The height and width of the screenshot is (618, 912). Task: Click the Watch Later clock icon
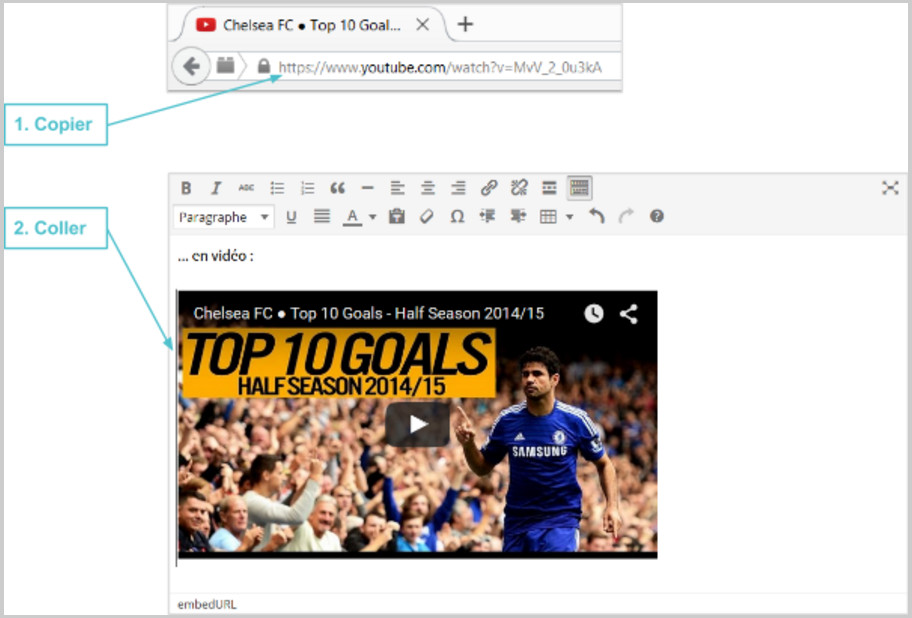click(593, 313)
